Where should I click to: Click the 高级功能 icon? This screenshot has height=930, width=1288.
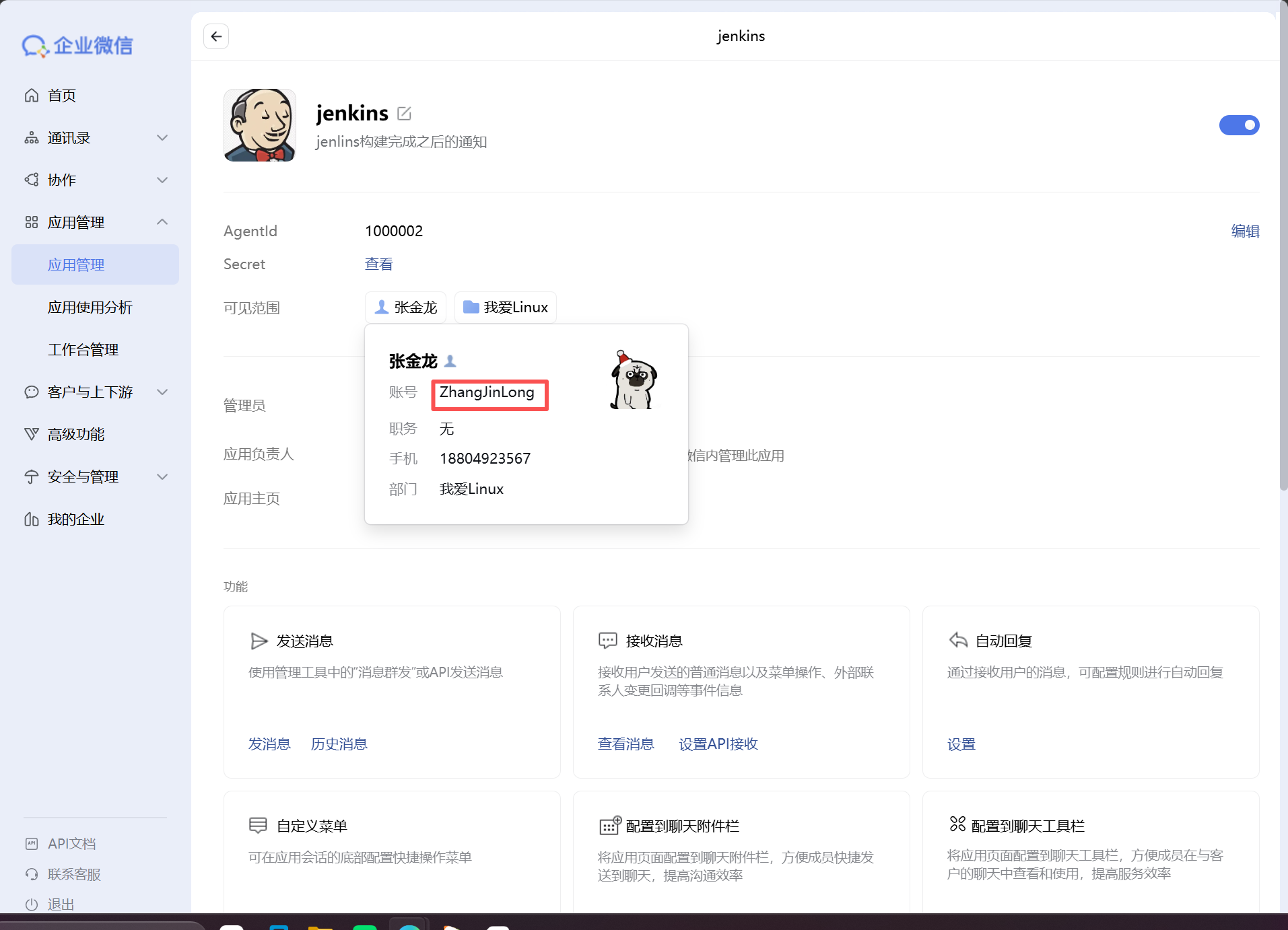[x=32, y=435]
